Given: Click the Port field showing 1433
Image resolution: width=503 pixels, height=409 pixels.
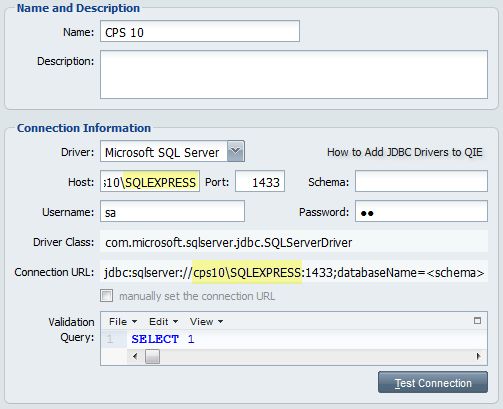Looking at the screenshot, I should (260, 181).
